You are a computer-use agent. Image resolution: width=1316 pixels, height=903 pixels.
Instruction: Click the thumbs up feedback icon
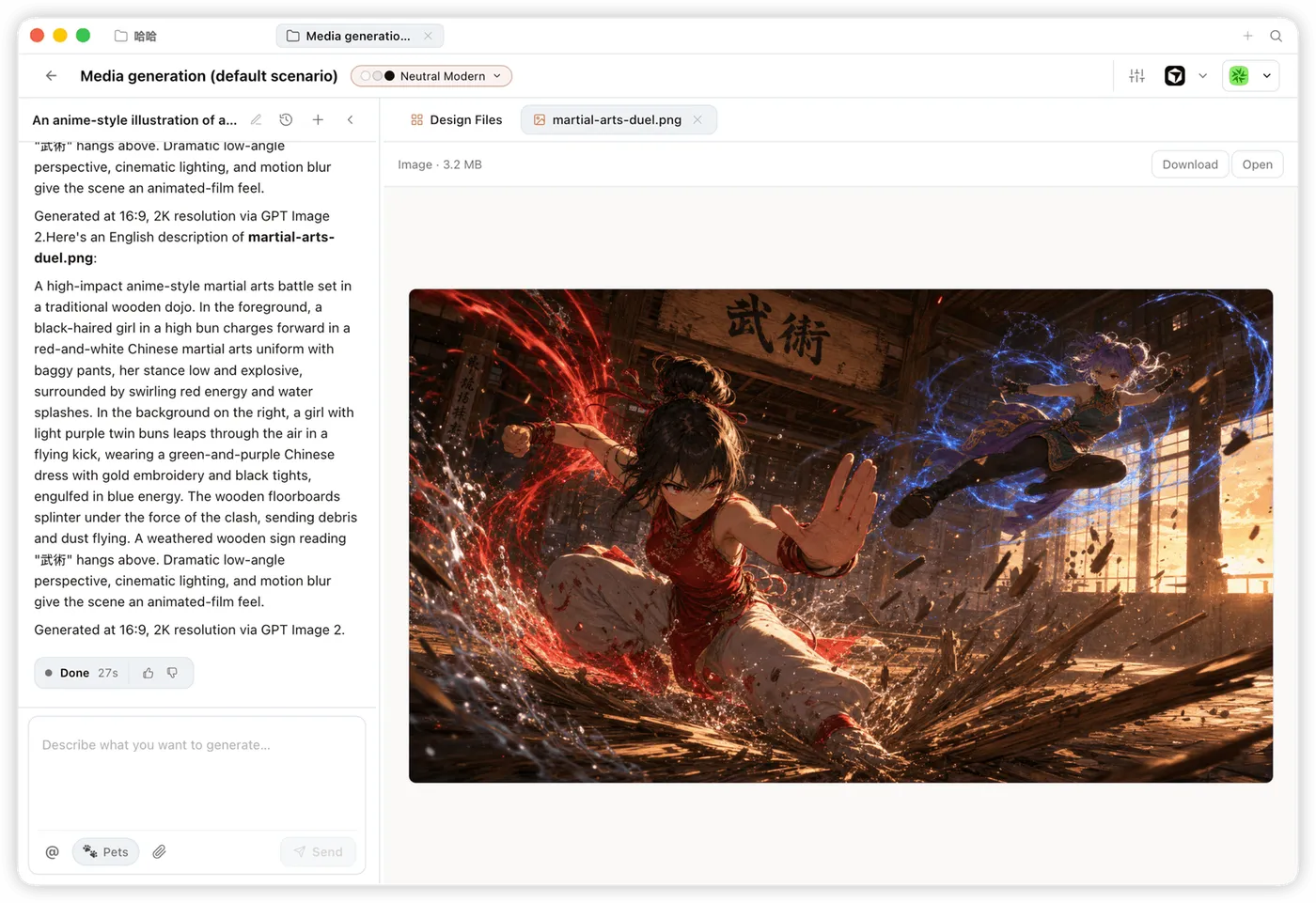coord(148,673)
